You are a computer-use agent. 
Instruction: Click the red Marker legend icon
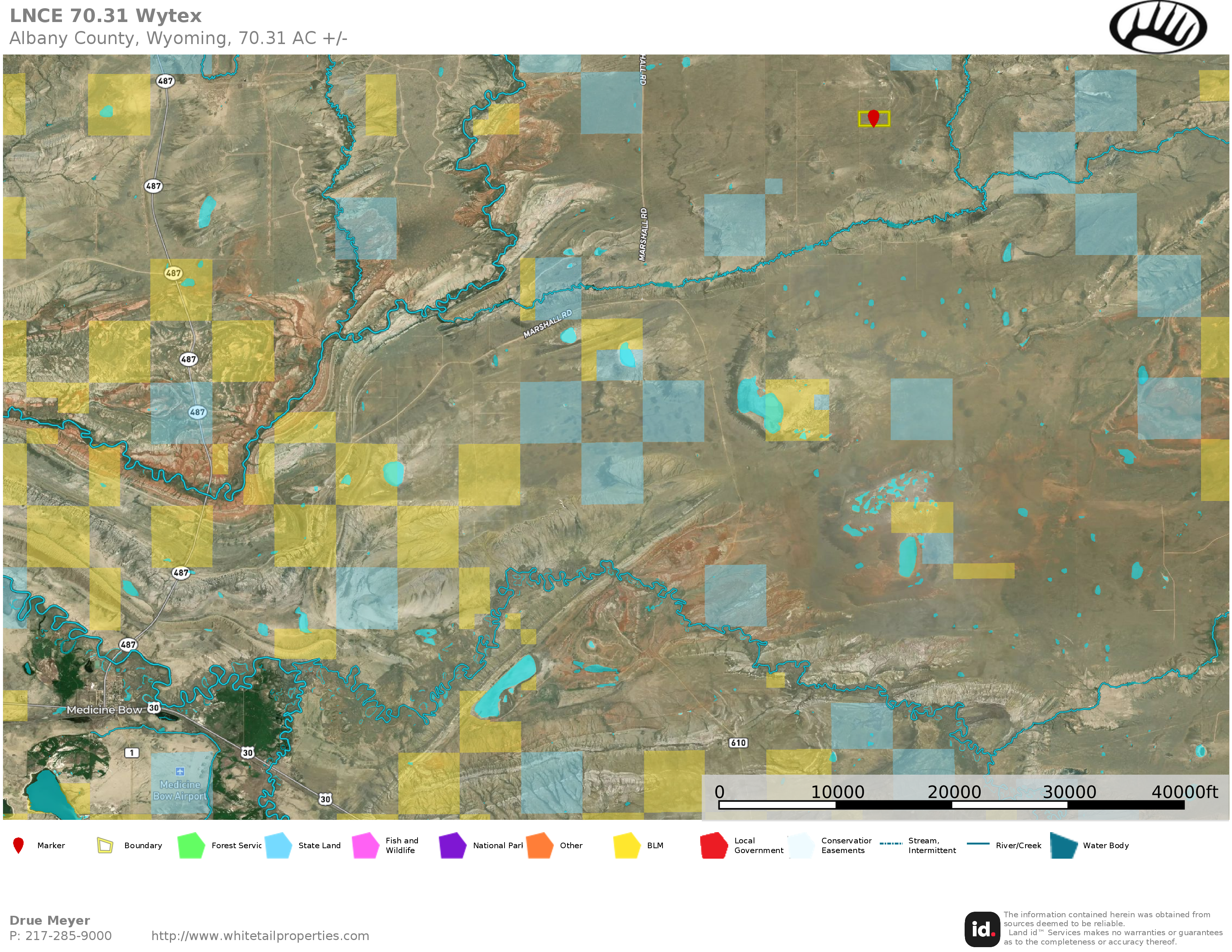tap(19, 845)
